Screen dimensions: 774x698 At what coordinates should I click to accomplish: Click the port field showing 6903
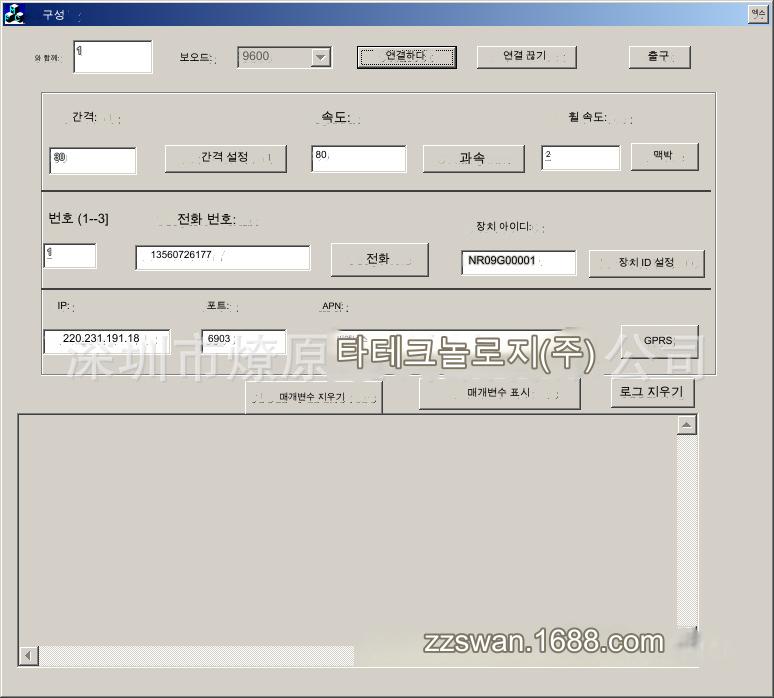coord(243,341)
